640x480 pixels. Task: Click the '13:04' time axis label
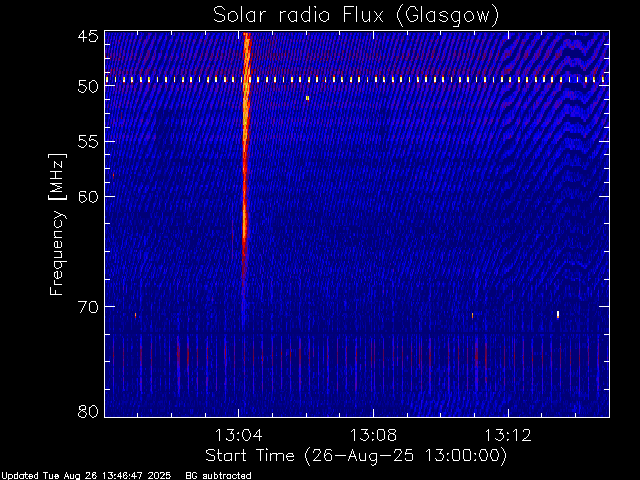pos(238,435)
